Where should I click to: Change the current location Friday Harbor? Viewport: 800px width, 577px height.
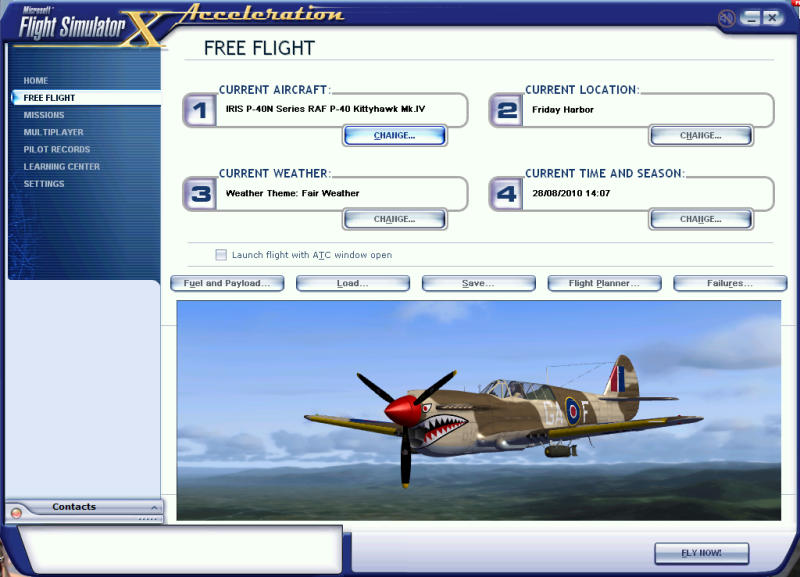(x=700, y=135)
